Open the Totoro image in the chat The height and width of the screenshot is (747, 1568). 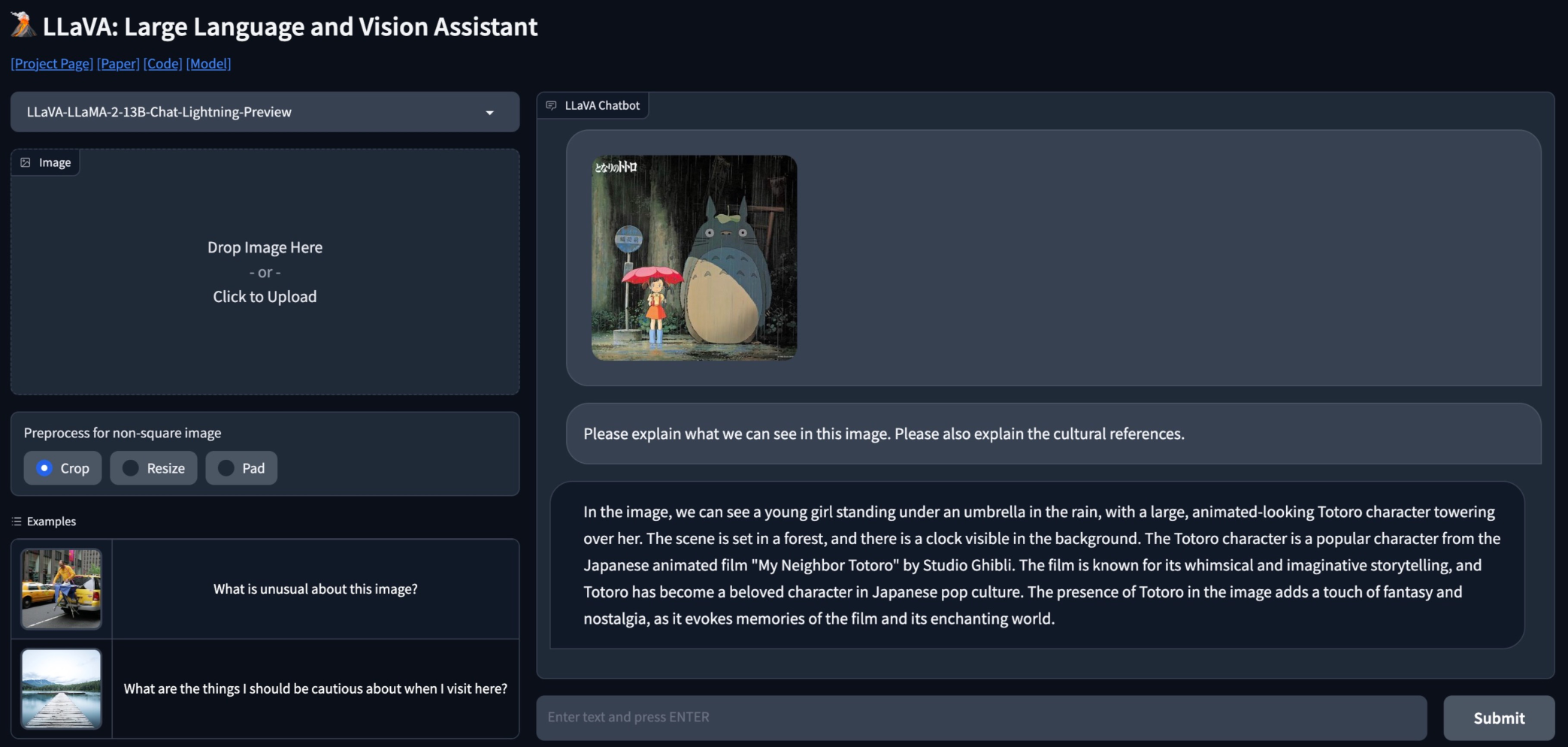click(694, 258)
